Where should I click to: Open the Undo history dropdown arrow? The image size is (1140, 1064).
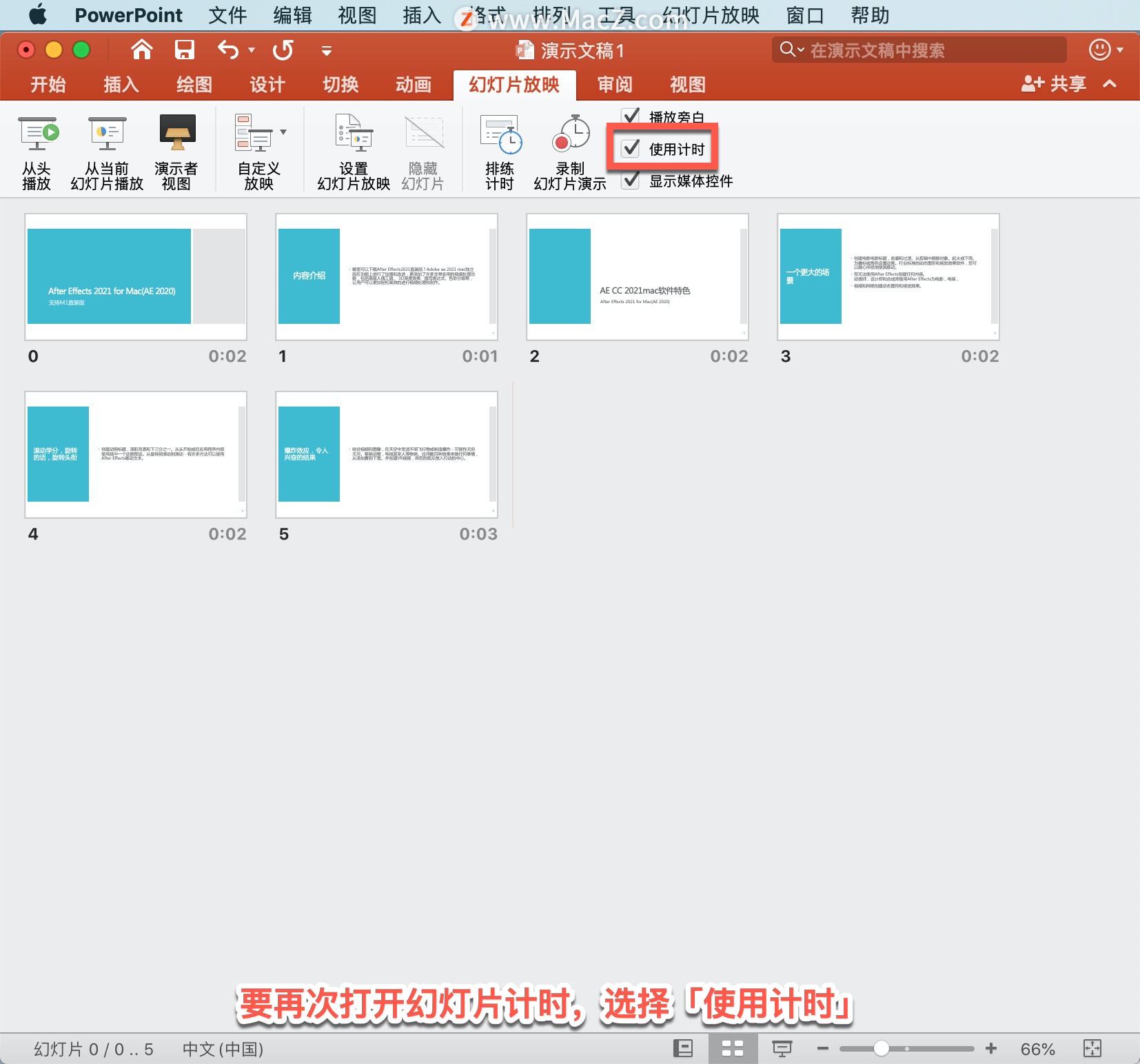coord(252,50)
